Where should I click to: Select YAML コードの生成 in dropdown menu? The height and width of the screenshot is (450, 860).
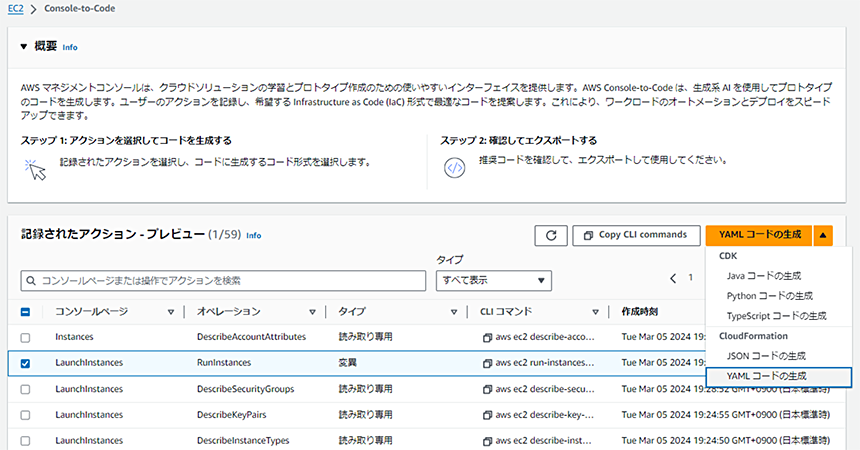778,376
